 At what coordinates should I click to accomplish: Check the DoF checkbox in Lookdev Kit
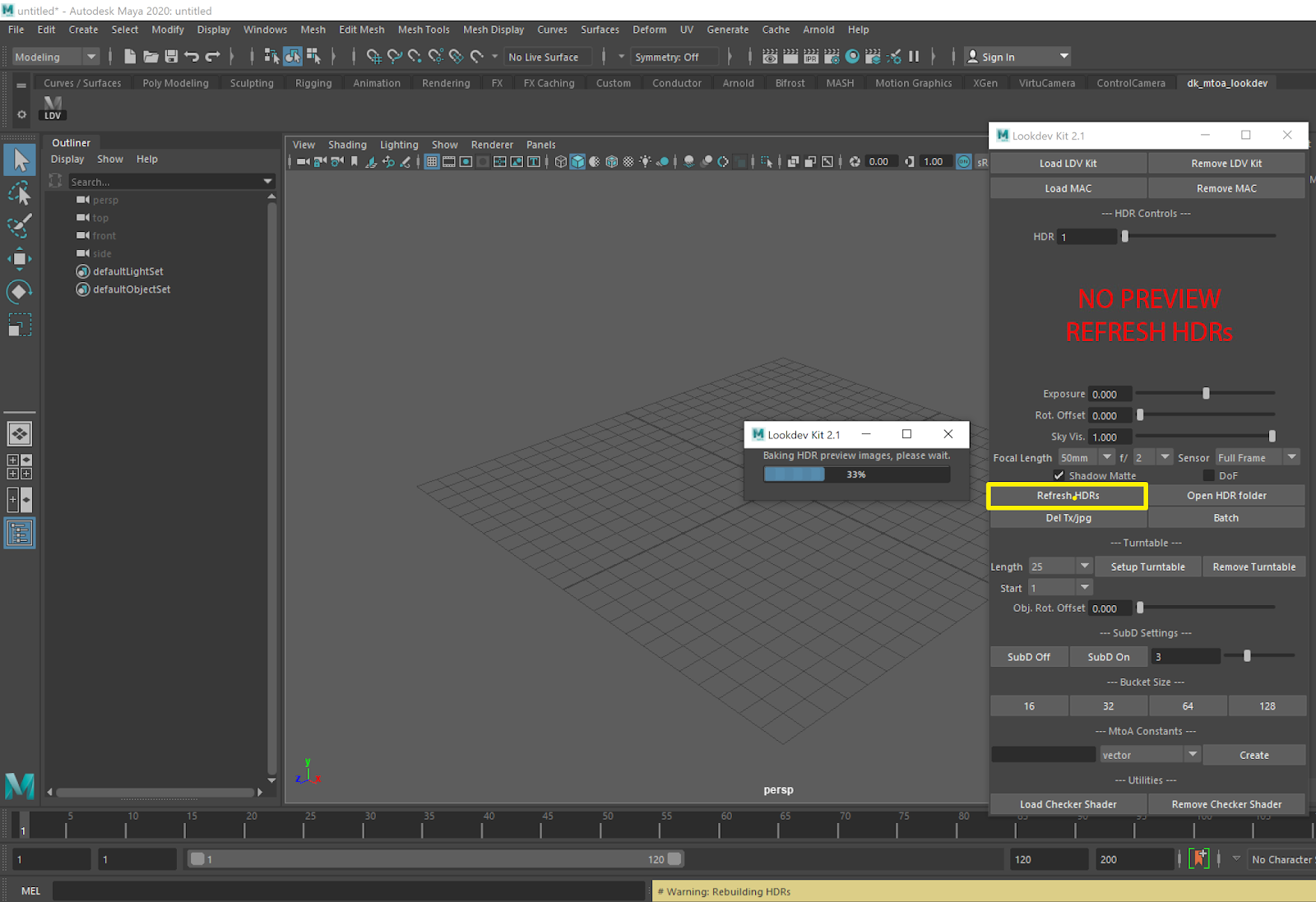coord(1207,475)
